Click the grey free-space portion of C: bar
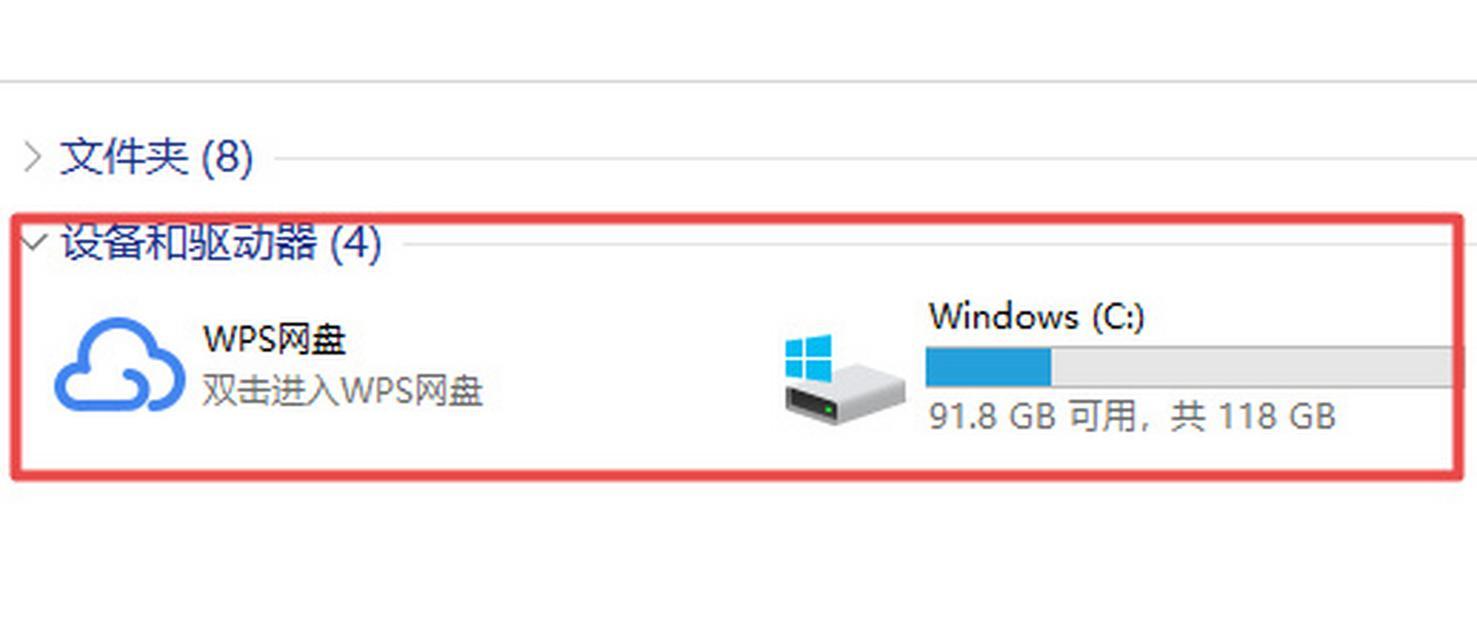The image size is (1477, 640). [1251, 367]
